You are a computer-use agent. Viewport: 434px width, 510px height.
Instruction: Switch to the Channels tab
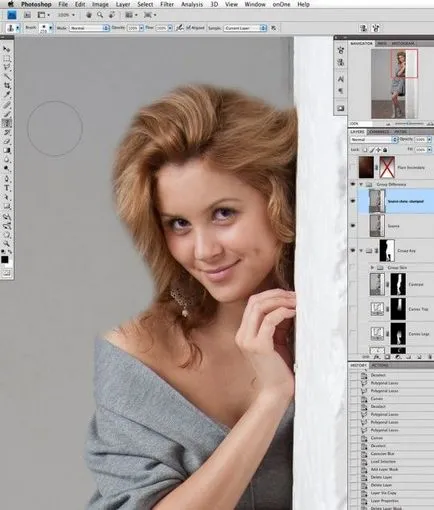[x=379, y=132]
